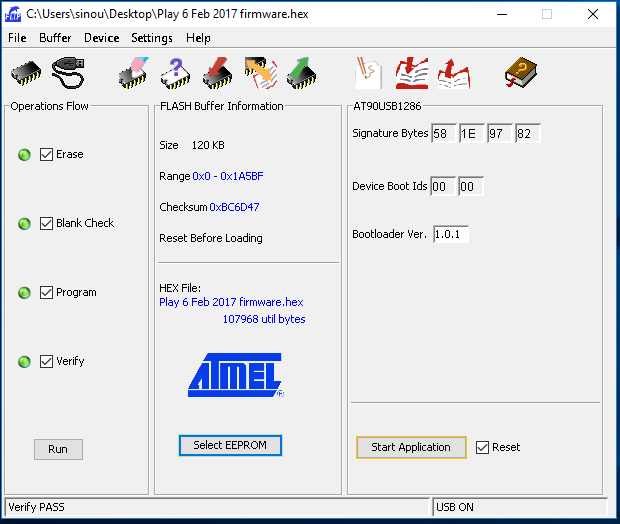This screenshot has height=524, width=620.
Task: Click the green status LED beside Verify
Action: pyautogui.click(x=25, y=361)
